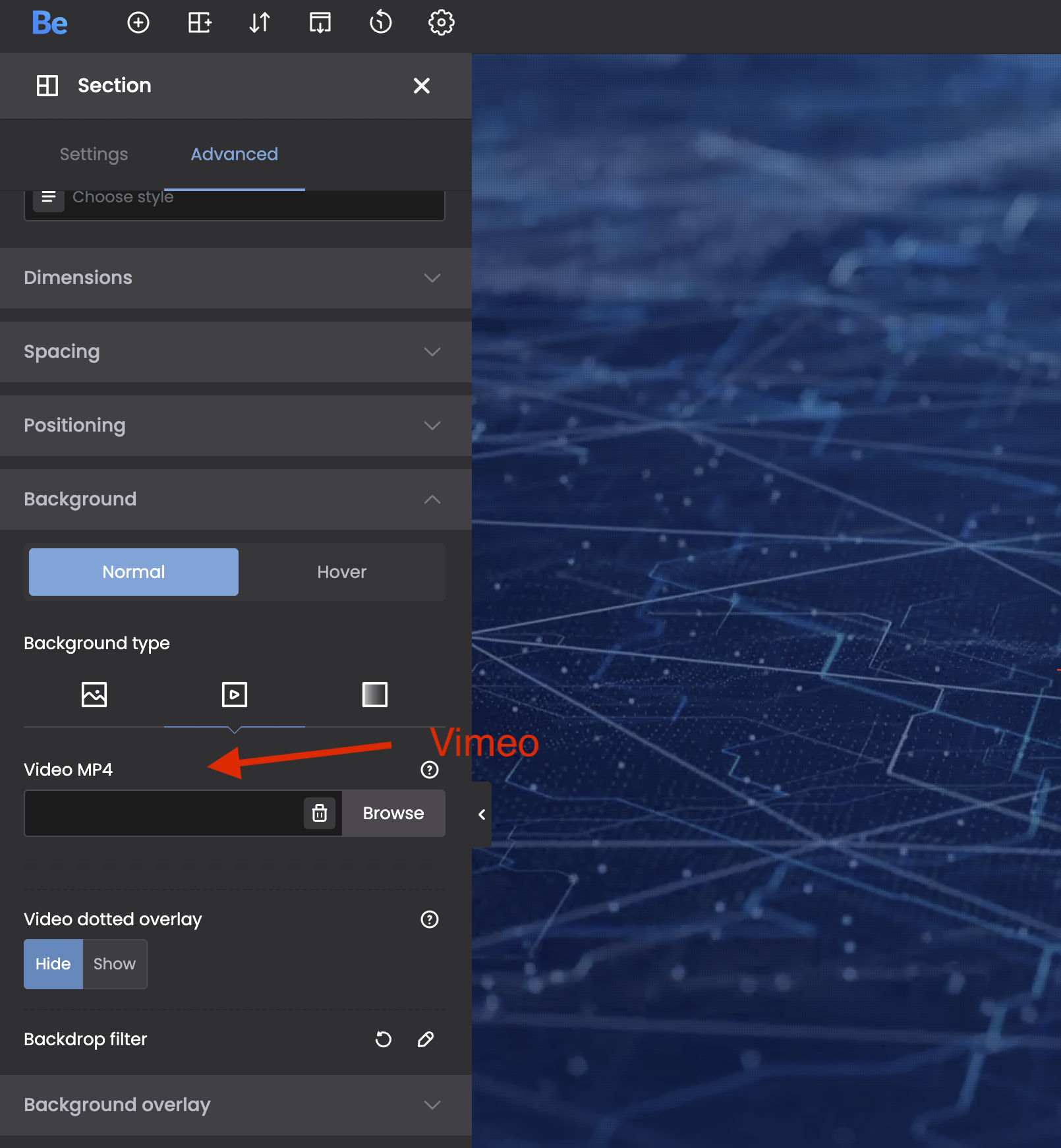The width and height of the screenshot is (1061, 1148).
Task: Select gradient background type icon
Action: [374, 695]
